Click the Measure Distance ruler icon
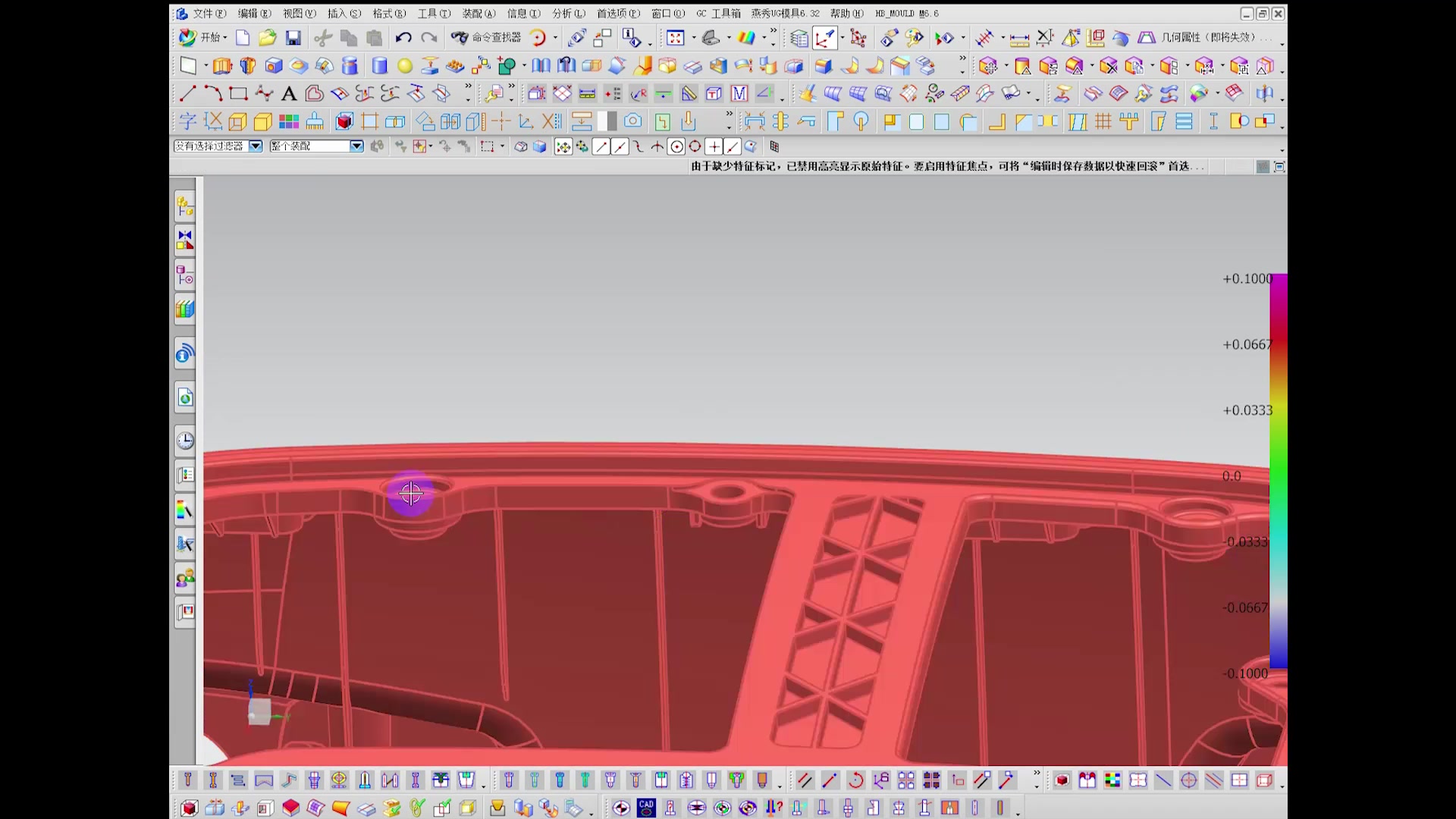Viewport: 1456px width, 819px height. point(1019,38)
